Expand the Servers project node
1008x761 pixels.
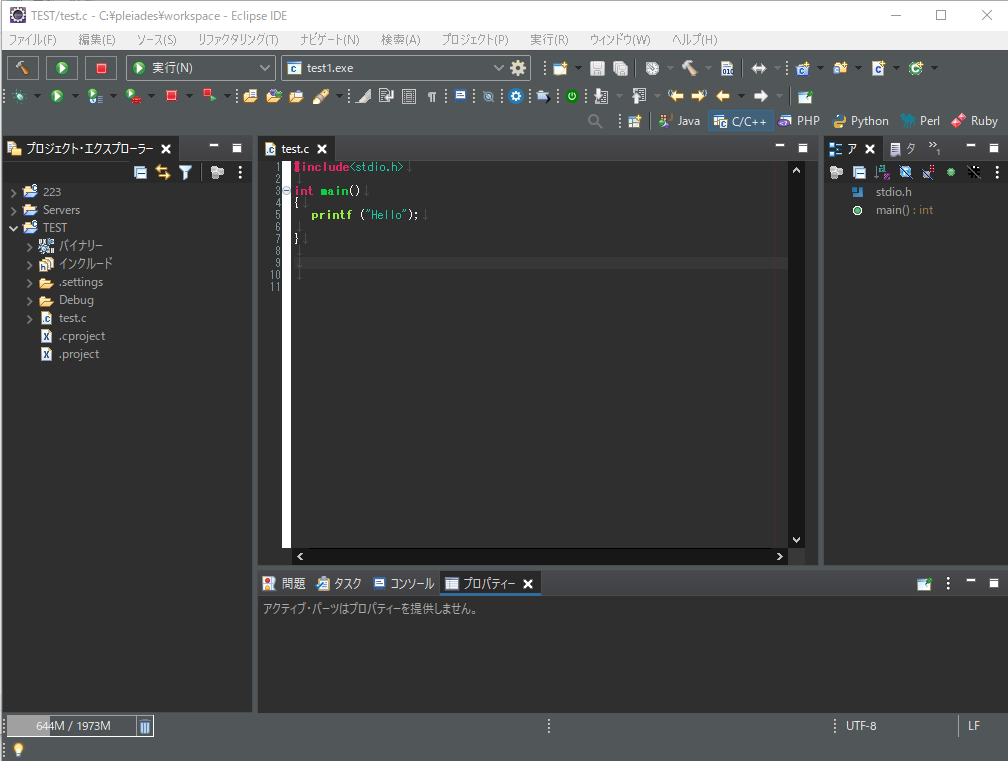(x=14, y=210)
